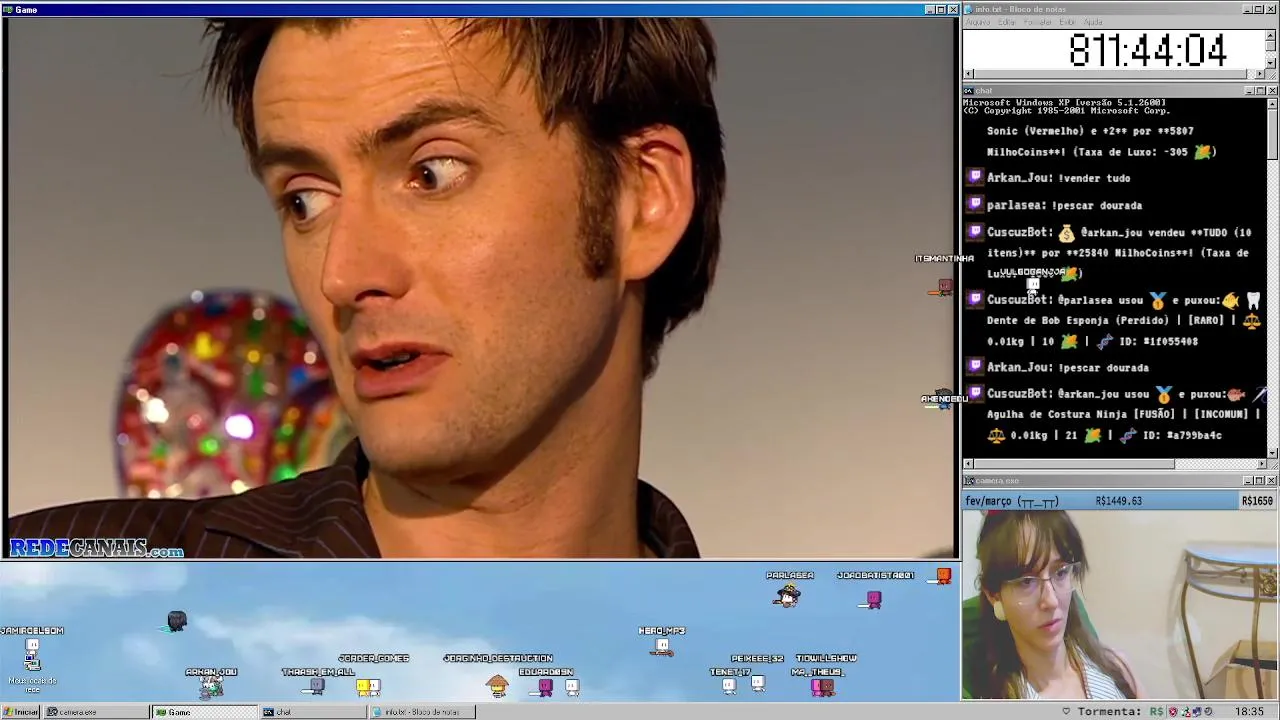Open Editar menu in Bloco de notas
The image size is (1280, 720).
pos(1006,22)
